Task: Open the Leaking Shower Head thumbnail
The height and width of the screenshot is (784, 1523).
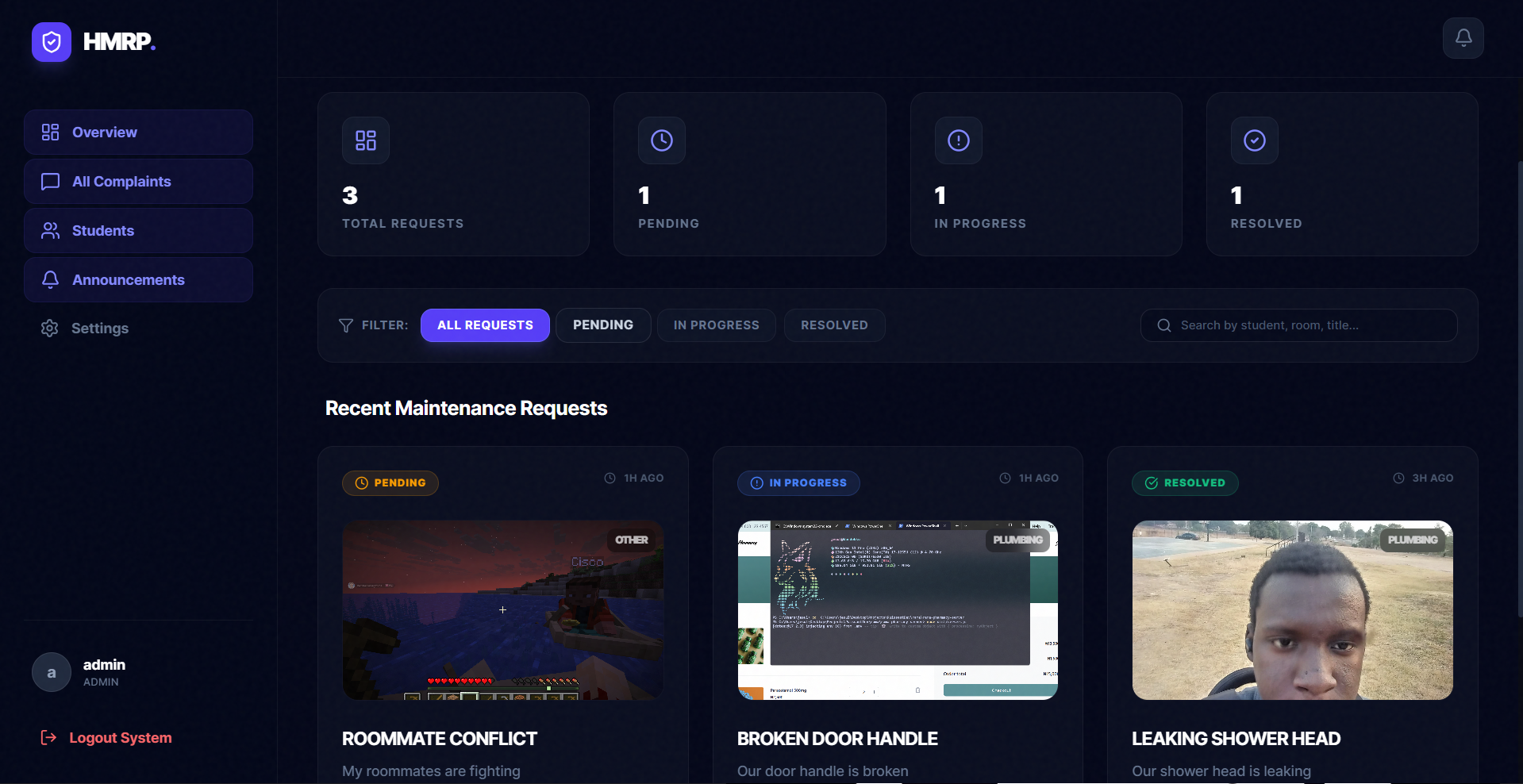Action: 1292,610
